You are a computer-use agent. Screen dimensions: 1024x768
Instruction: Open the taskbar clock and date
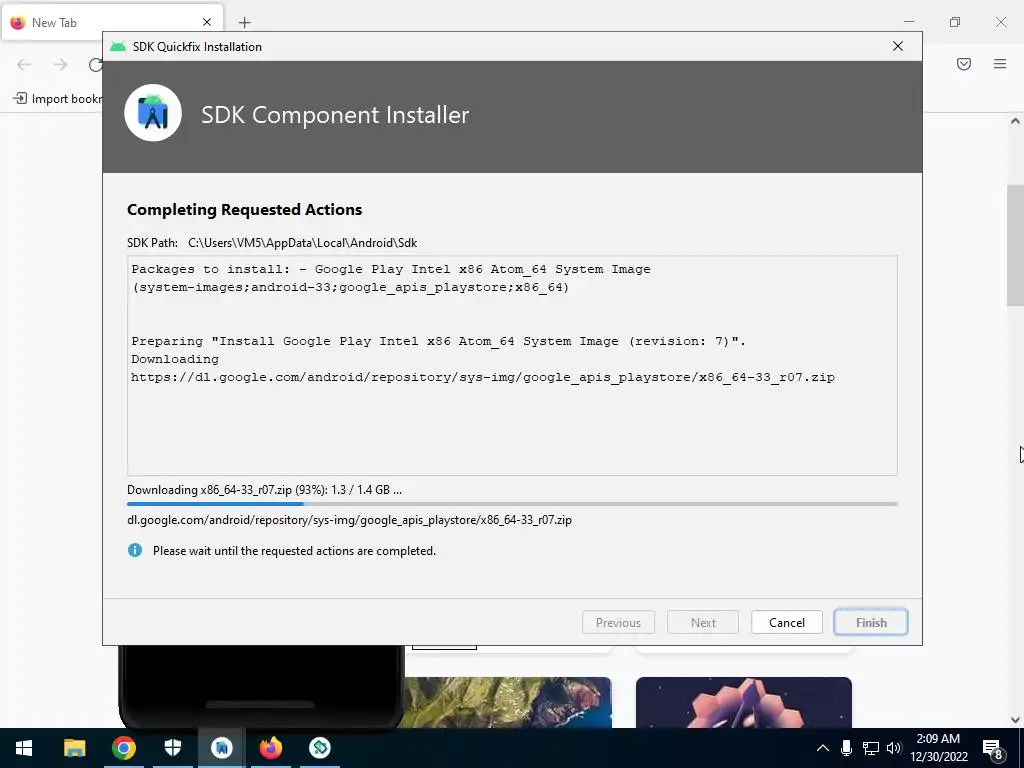(x=938, y=748)
